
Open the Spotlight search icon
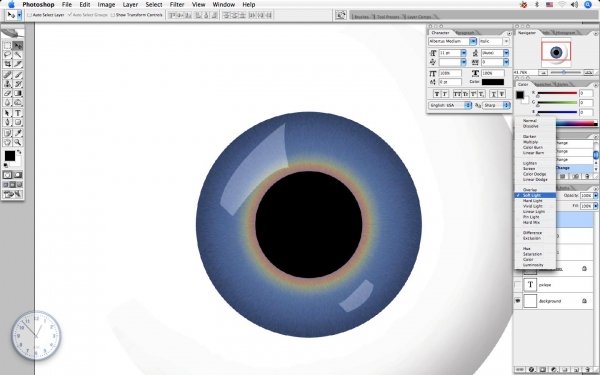pos(588,5)
